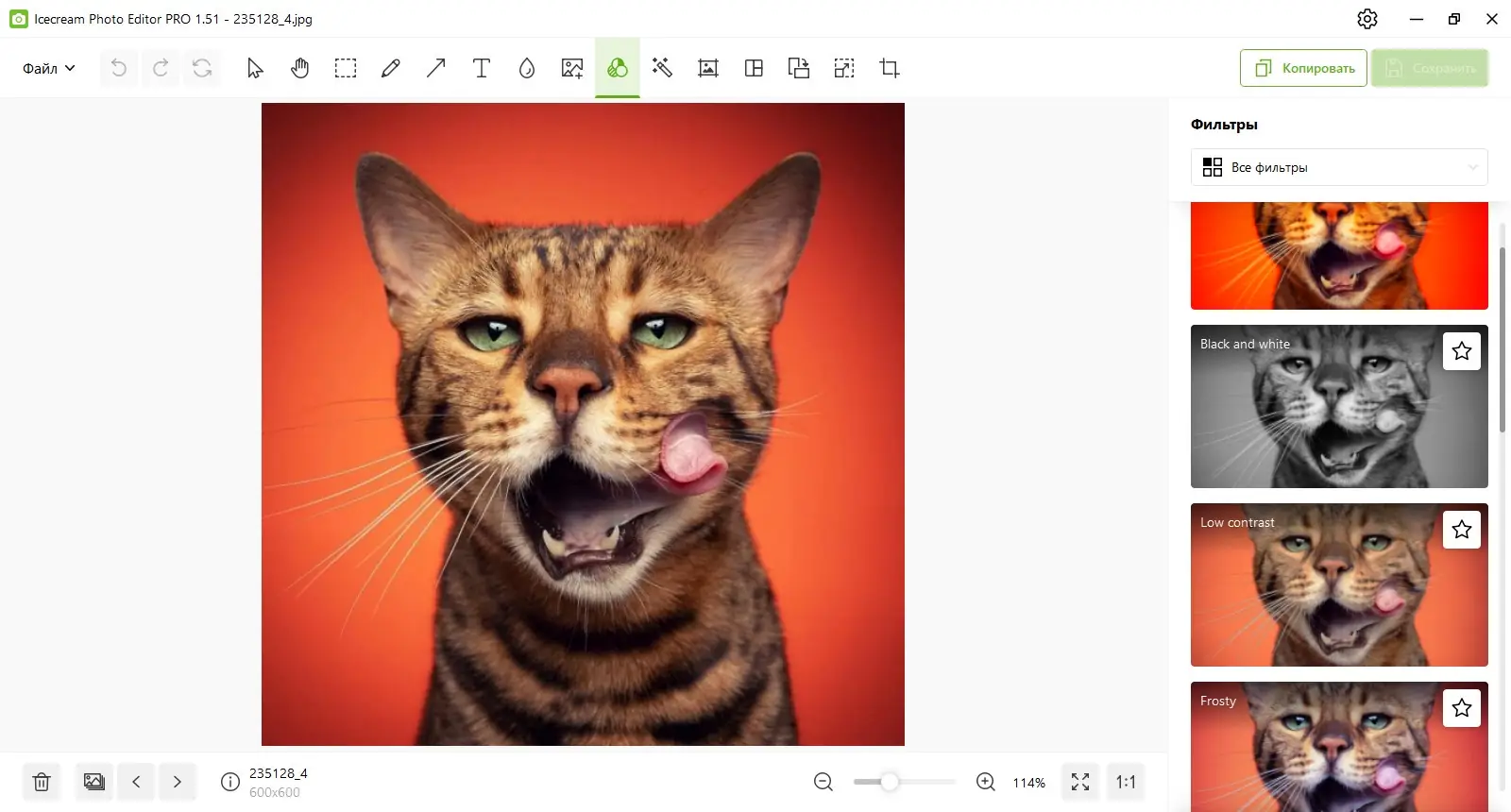Favorite the Black and white filter
Screen dimensions: 1511x812
pos(1462,351)
